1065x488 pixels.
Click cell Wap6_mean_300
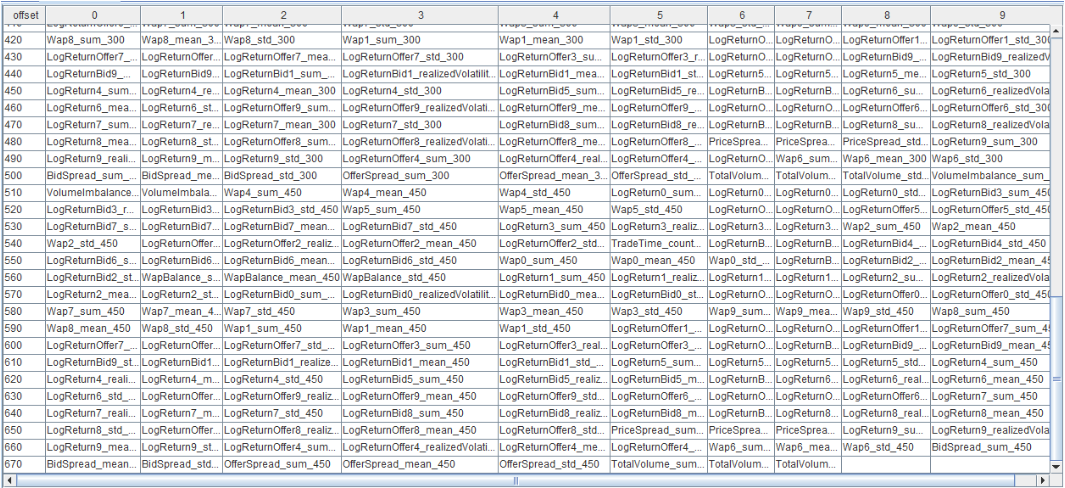pyautogui.click(x=886, y=158)
